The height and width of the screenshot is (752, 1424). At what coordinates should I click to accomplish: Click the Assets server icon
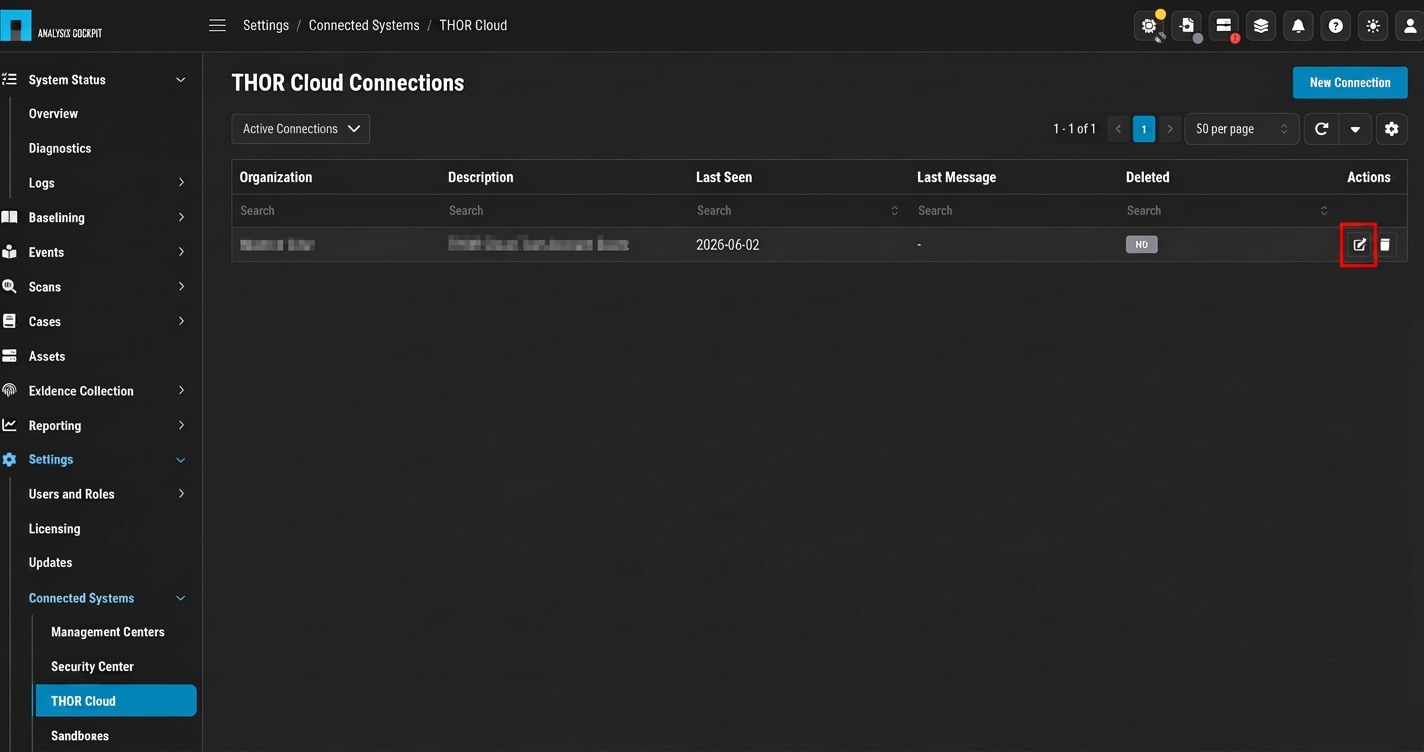pyautogui.click(x=9, y=356)
